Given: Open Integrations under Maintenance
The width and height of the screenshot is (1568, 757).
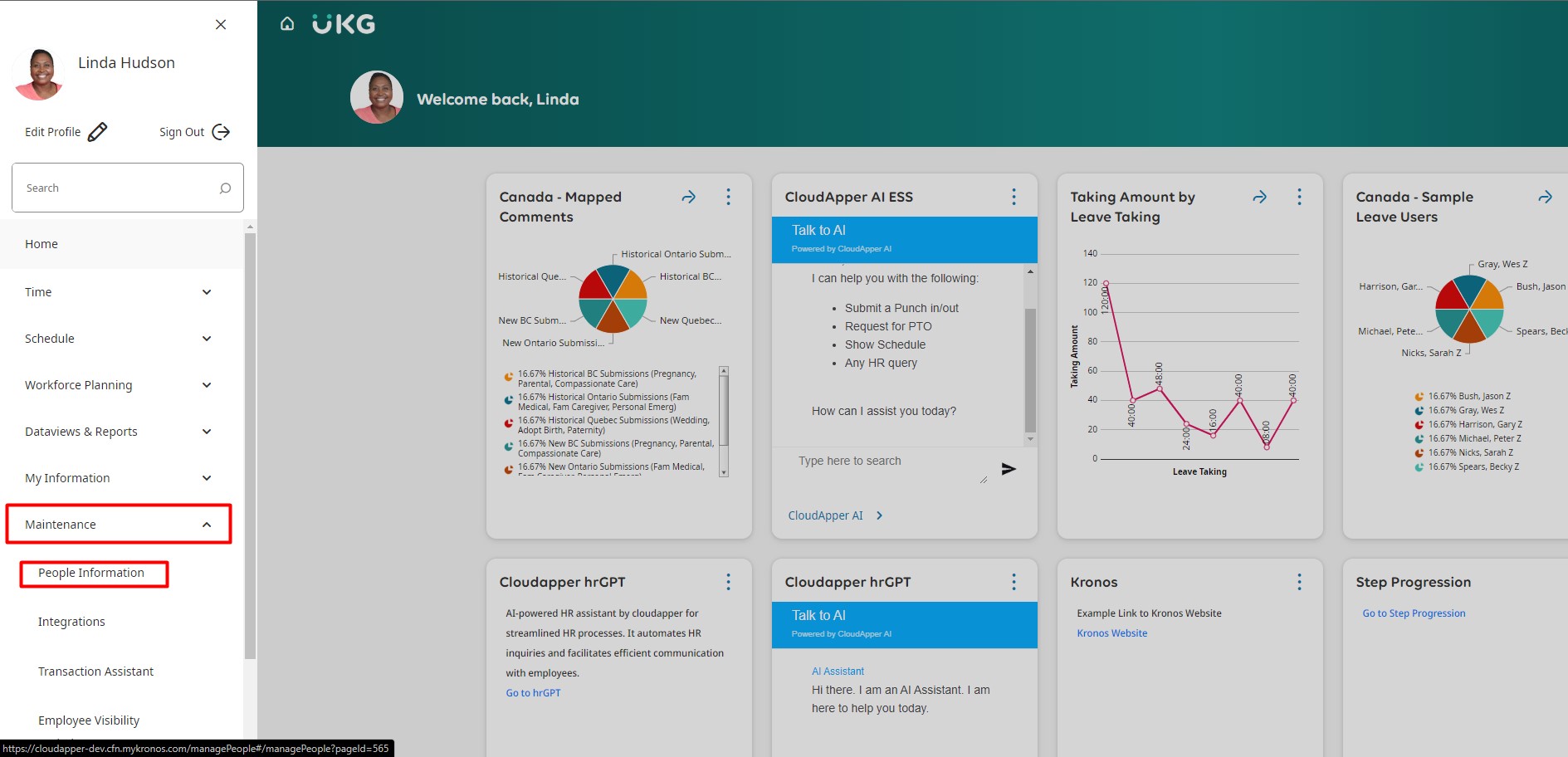Looking at the screenshot, I should tap(71, 622).
